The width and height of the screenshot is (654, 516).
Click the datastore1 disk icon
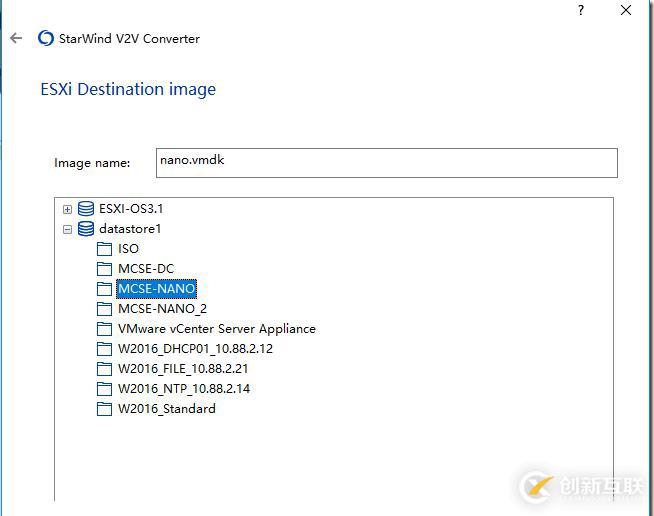[86, 229]
